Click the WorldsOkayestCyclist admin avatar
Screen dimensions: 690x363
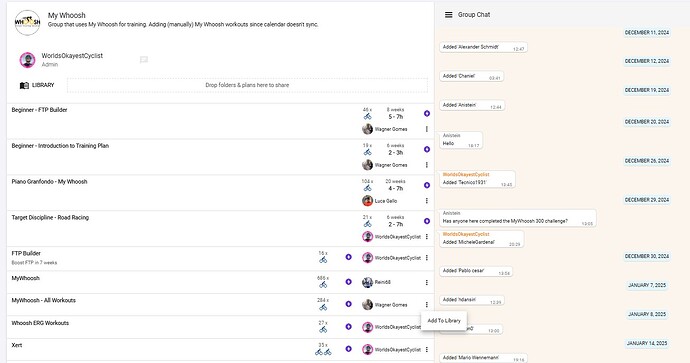coord(27,60)
